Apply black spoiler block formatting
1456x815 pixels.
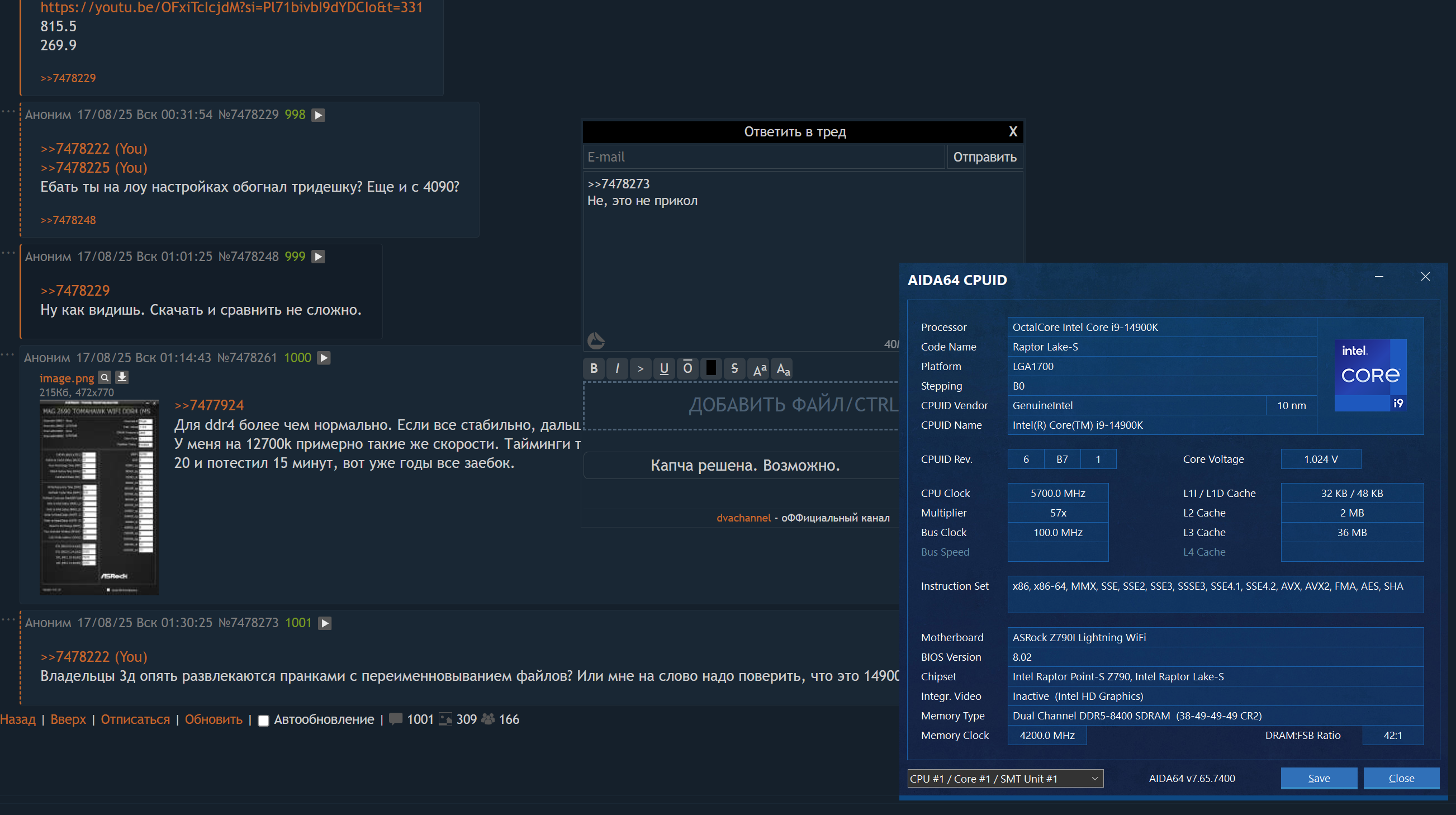click(x=711, y=368)
